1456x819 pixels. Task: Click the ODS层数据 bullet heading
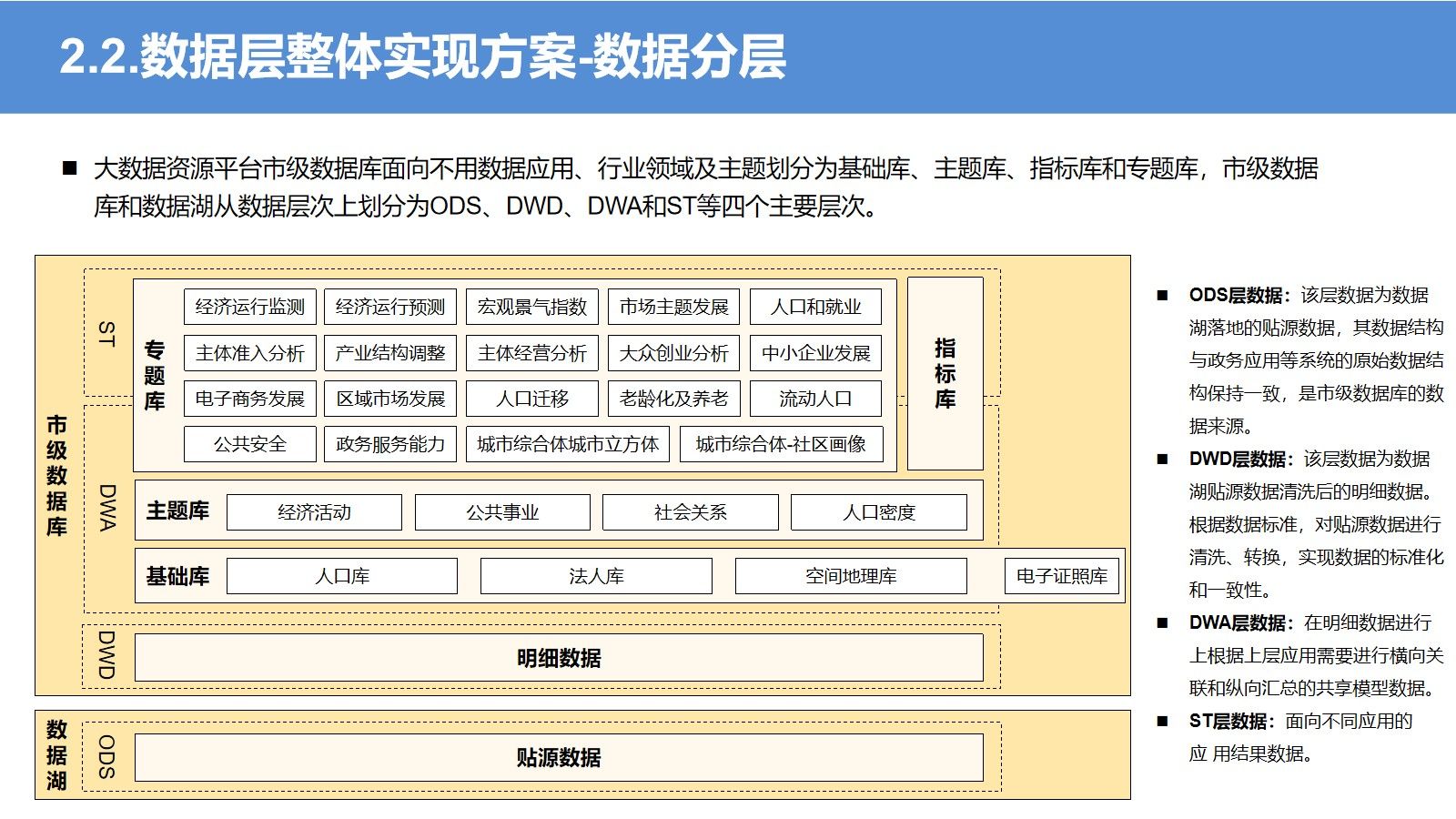[x=1240, y=295]
